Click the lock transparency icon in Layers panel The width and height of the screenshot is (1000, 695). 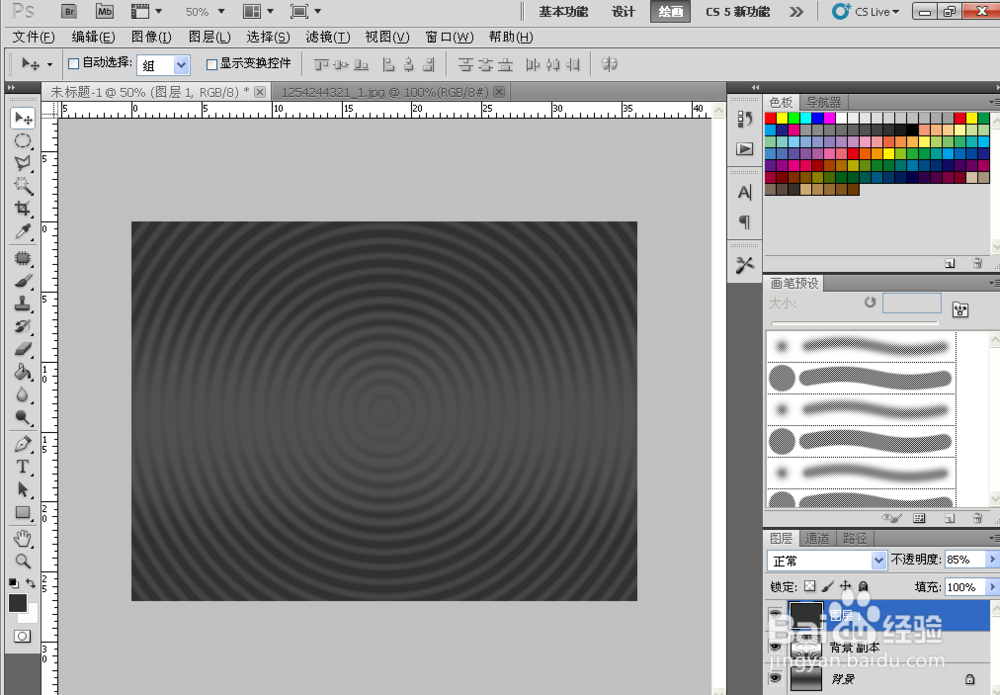point(808,587)
